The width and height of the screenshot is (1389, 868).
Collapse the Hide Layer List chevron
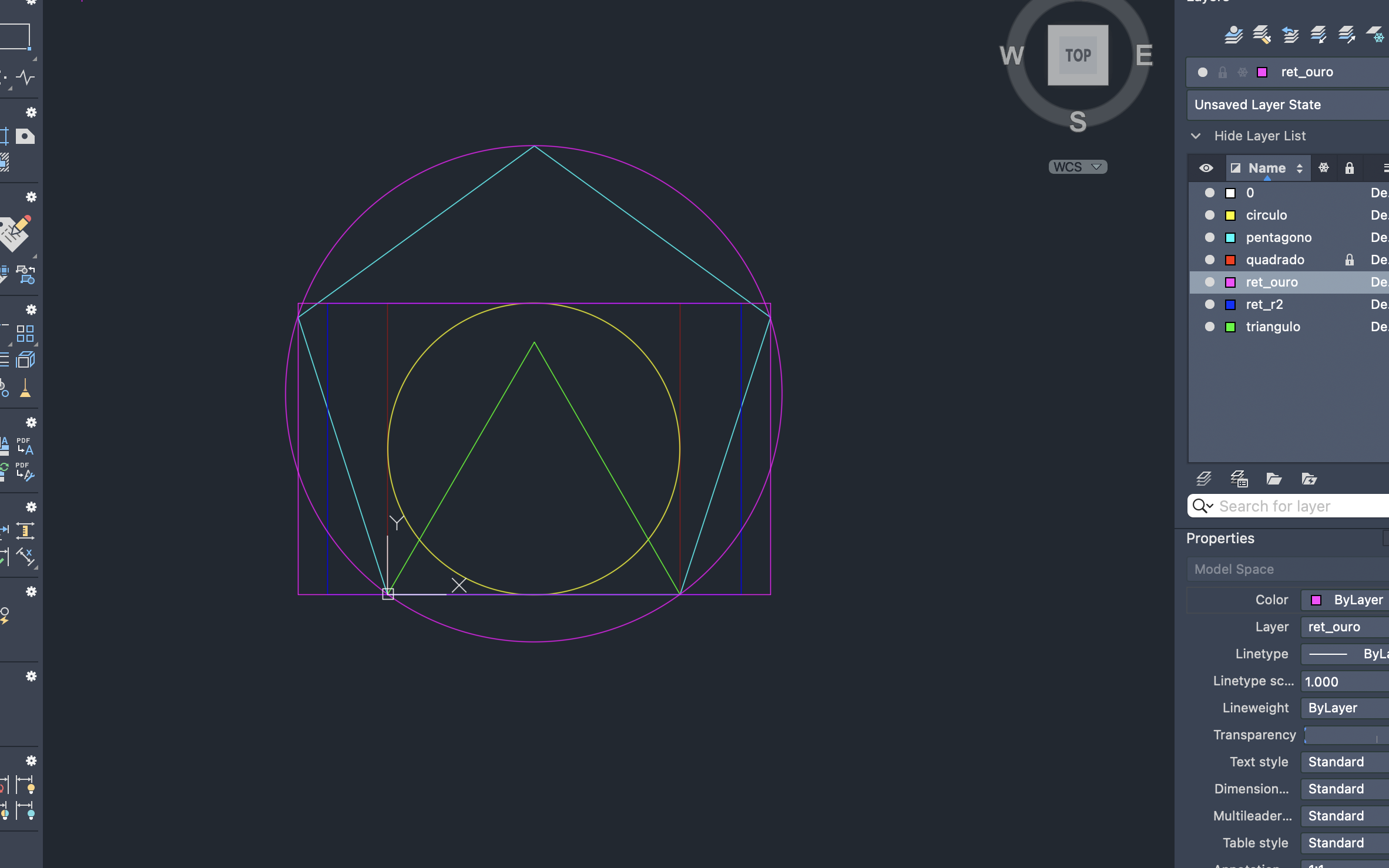[1196, 136]
